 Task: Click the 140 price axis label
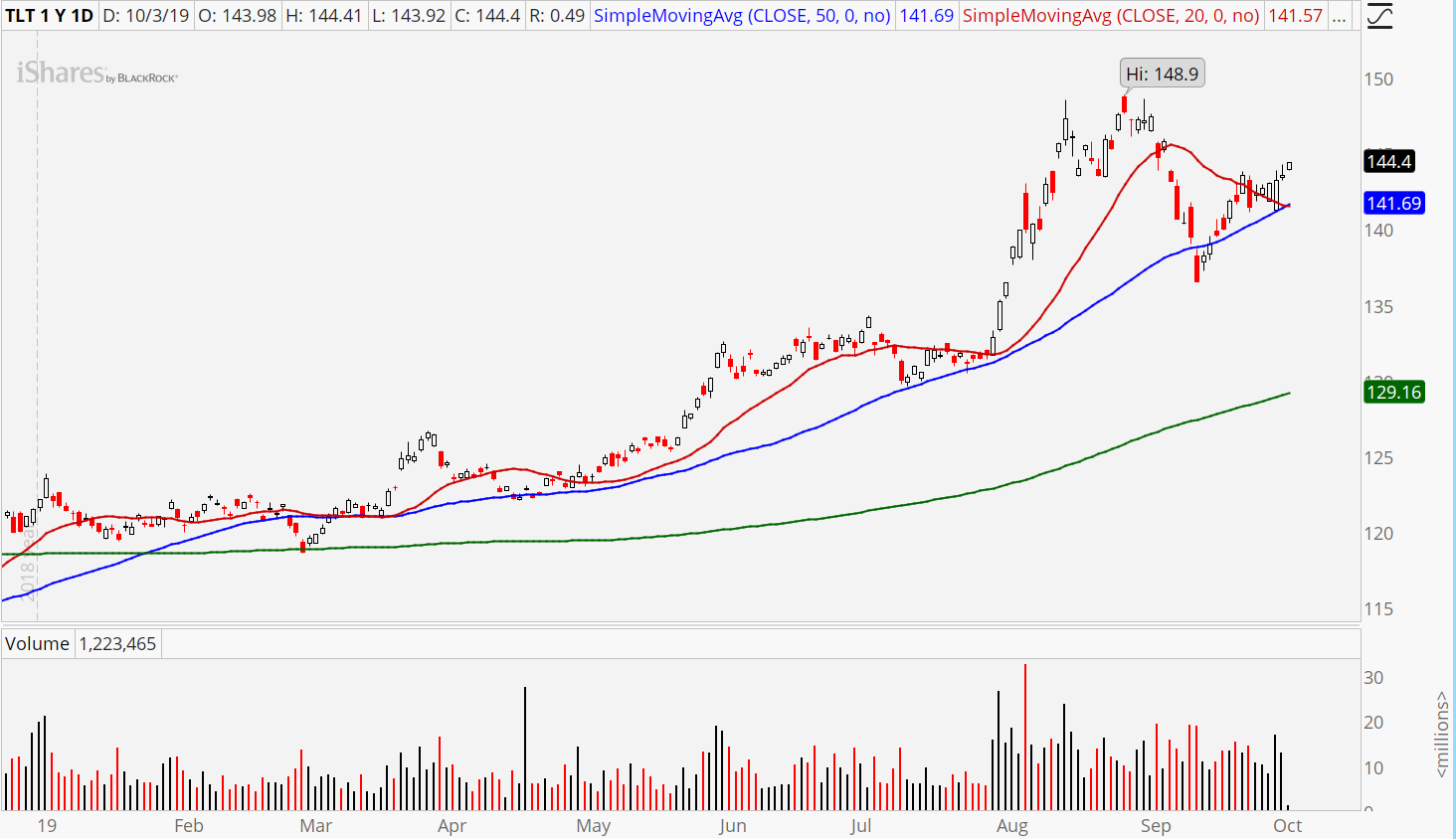click(1378, 231)
